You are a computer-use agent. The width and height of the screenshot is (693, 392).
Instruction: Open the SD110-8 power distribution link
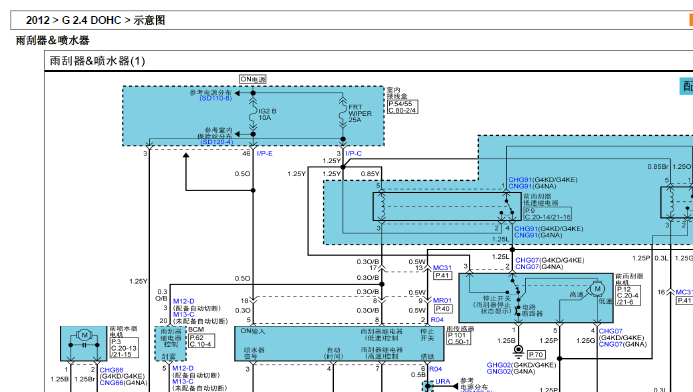[x=215, y=98]
